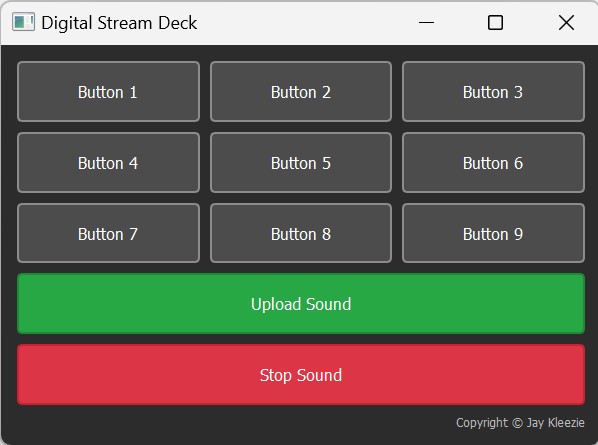Activate the Button 3 pad
Viewport: 598px width, 445px height.
click(x=493, y=92)
